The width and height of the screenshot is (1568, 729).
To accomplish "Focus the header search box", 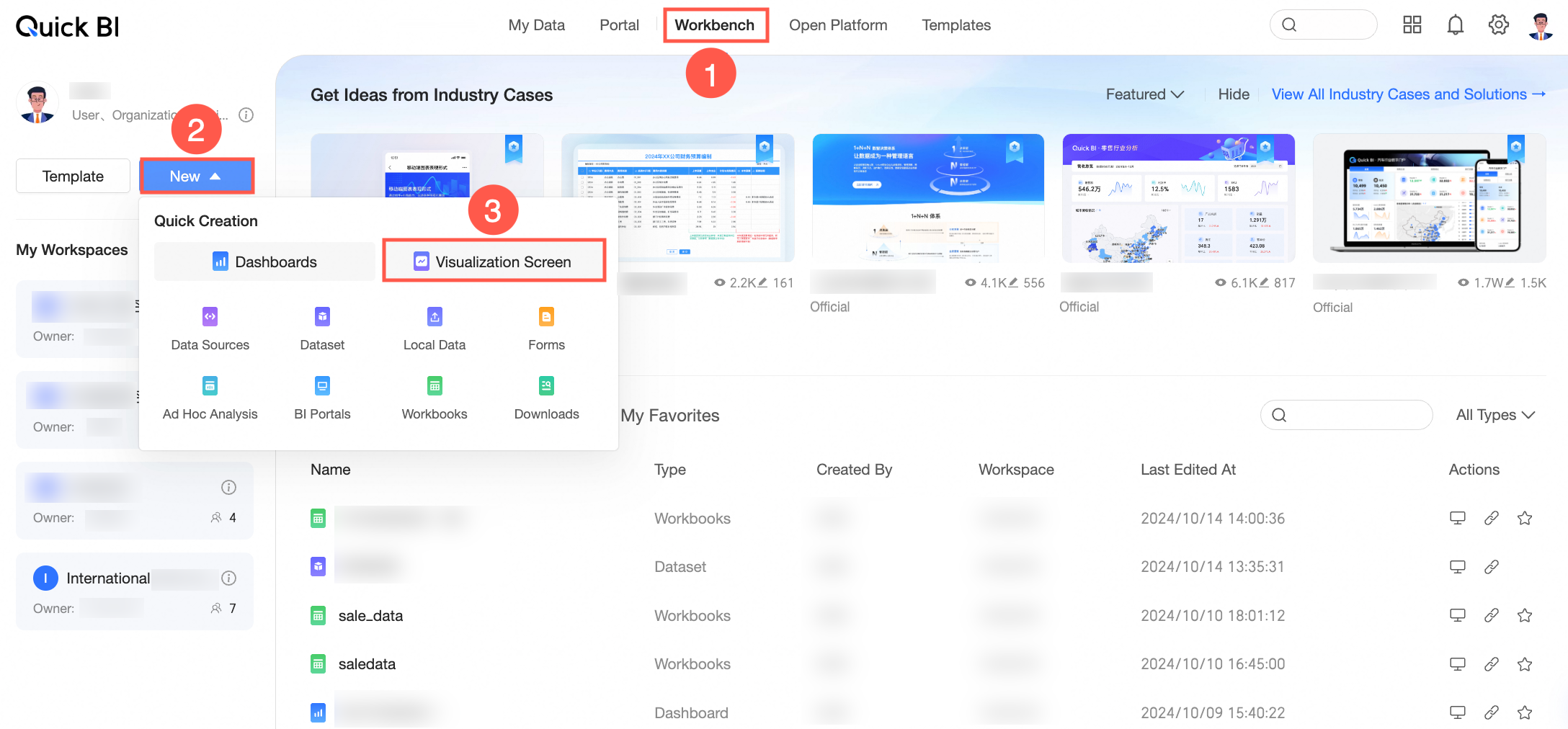I will coord(1323,25).
